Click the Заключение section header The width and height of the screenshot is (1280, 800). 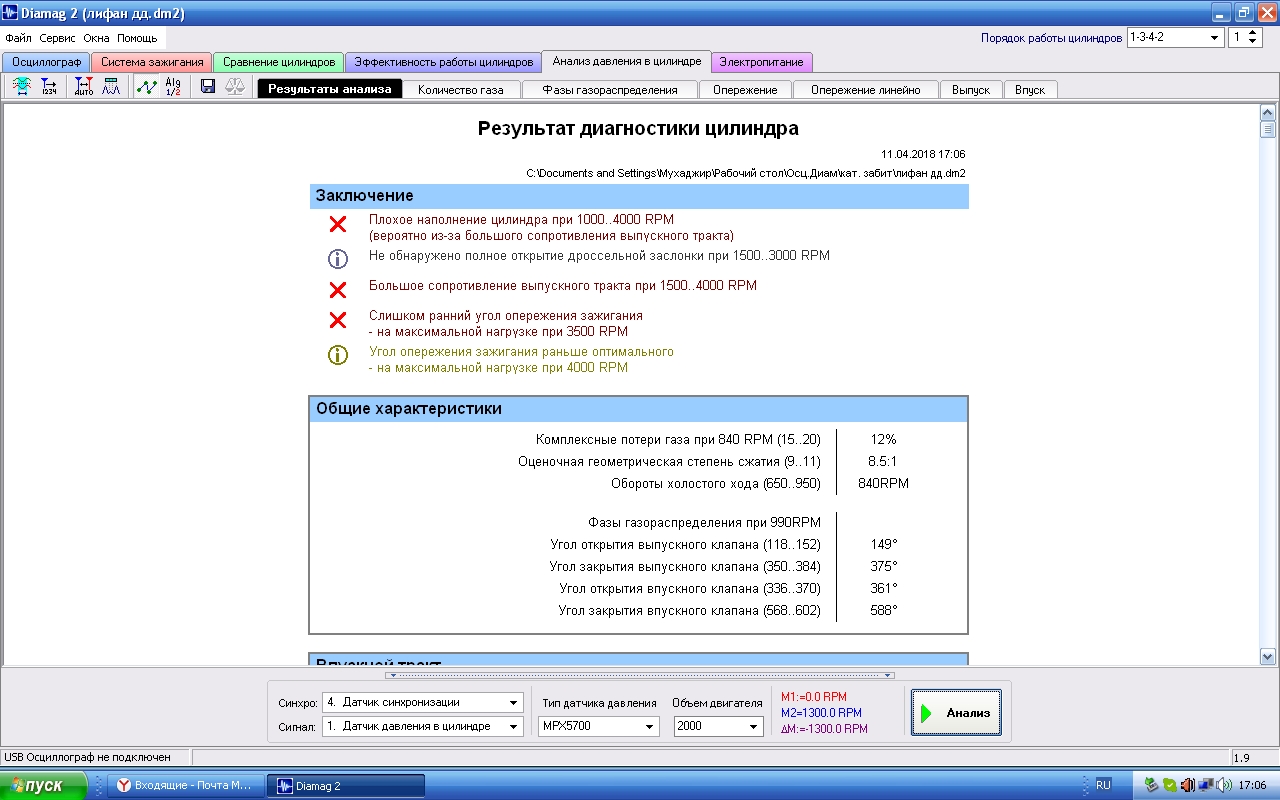[639, 196]
